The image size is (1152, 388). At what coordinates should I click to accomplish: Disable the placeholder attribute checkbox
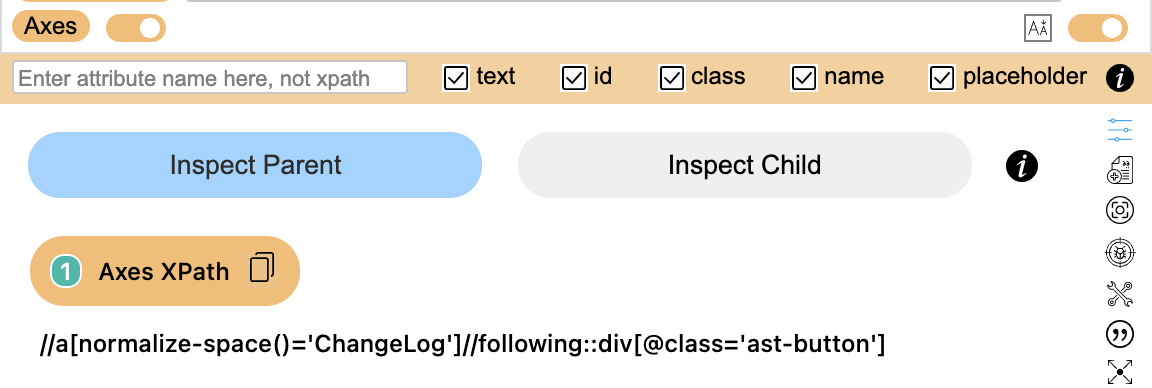pyautogui.click(x=942, y=78)
